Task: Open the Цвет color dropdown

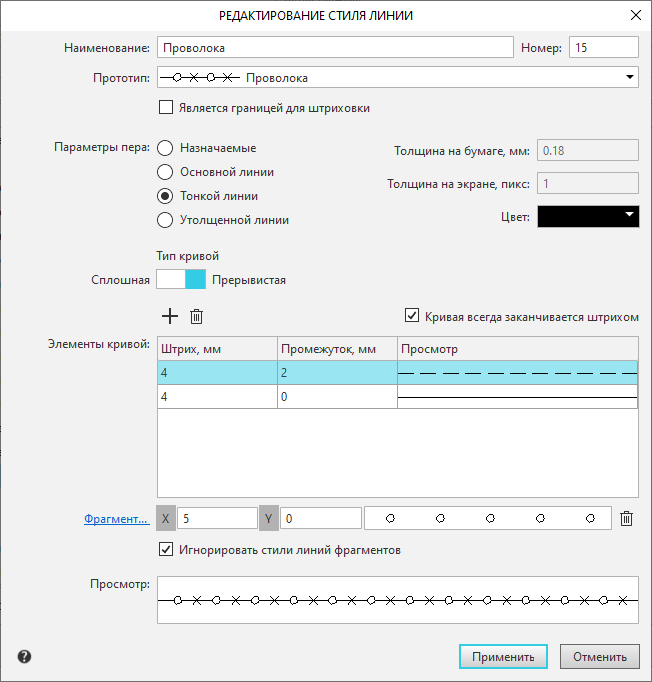Action: 629,215
